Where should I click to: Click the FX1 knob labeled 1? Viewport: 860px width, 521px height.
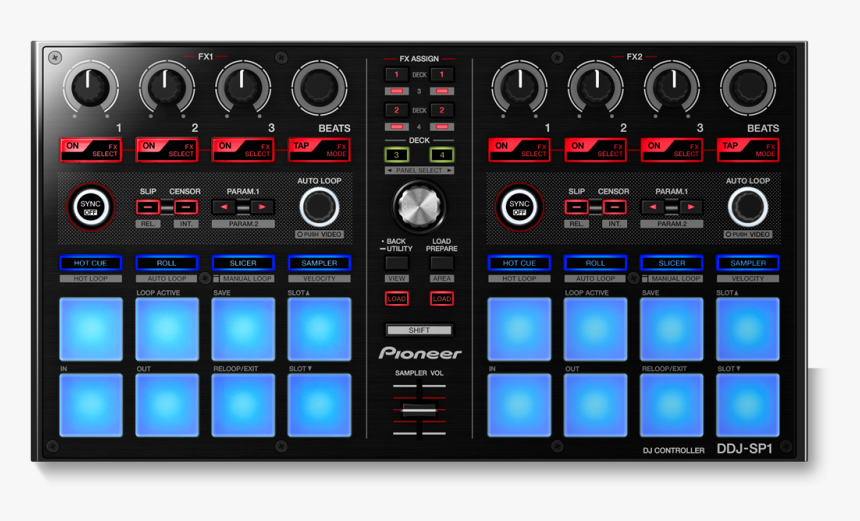[90, 88]
